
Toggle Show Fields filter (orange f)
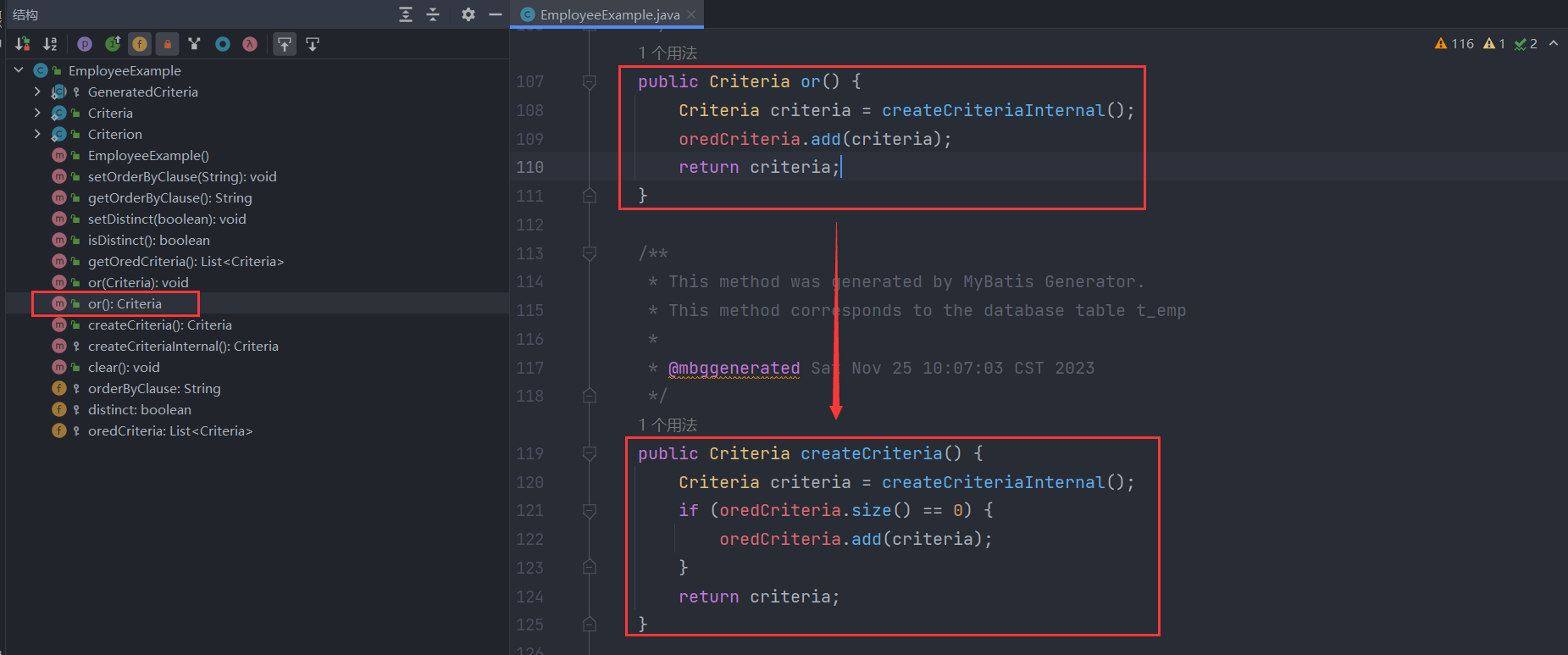(140, 44)
